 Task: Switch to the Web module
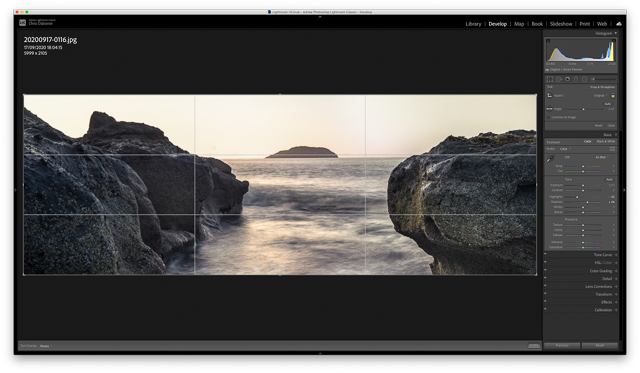602,24
